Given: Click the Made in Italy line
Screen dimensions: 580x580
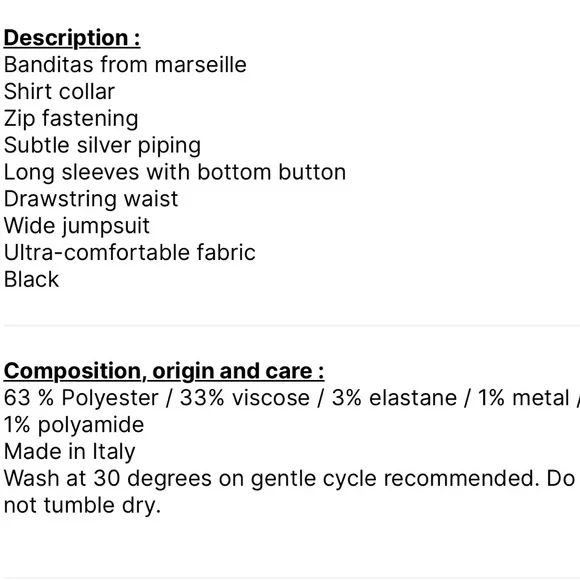Looking at the screenshot, I should (x=70, y=452).
